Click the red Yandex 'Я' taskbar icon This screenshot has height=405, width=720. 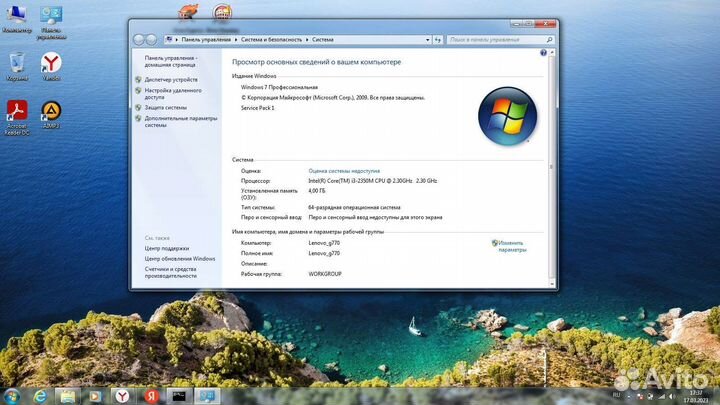tap(151, 396)
